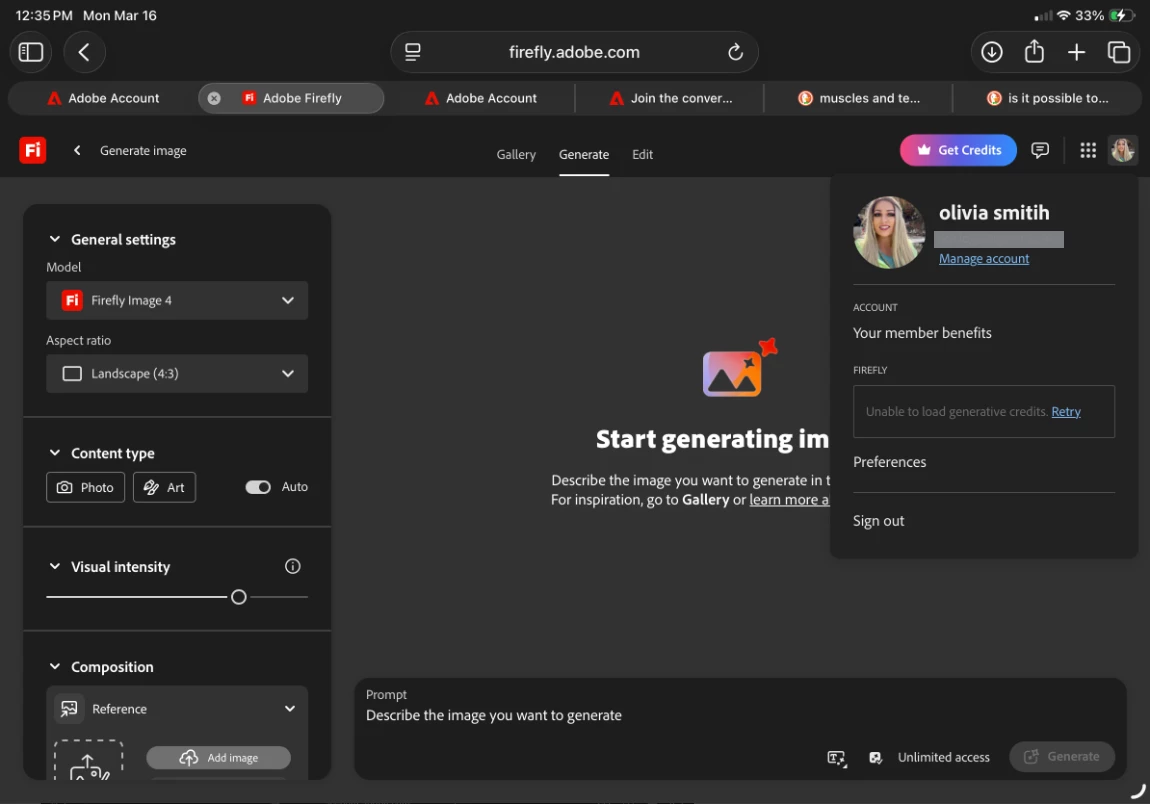Click the Generate button

click(x=1062, y=756)
